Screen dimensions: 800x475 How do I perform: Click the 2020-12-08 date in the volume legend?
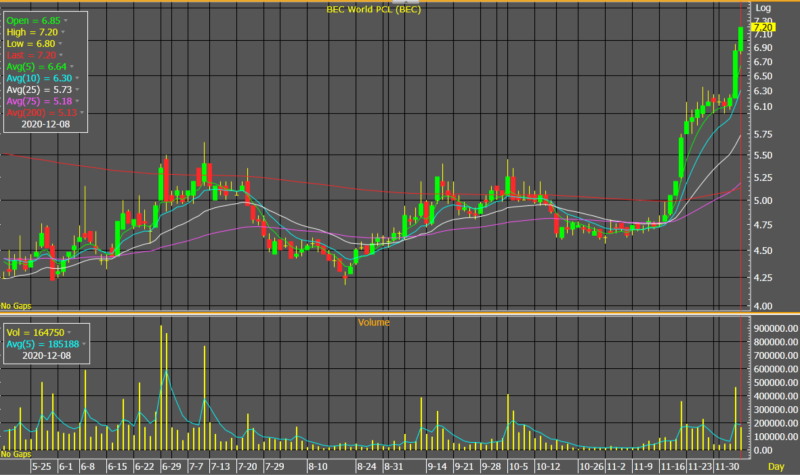(46, 356)
